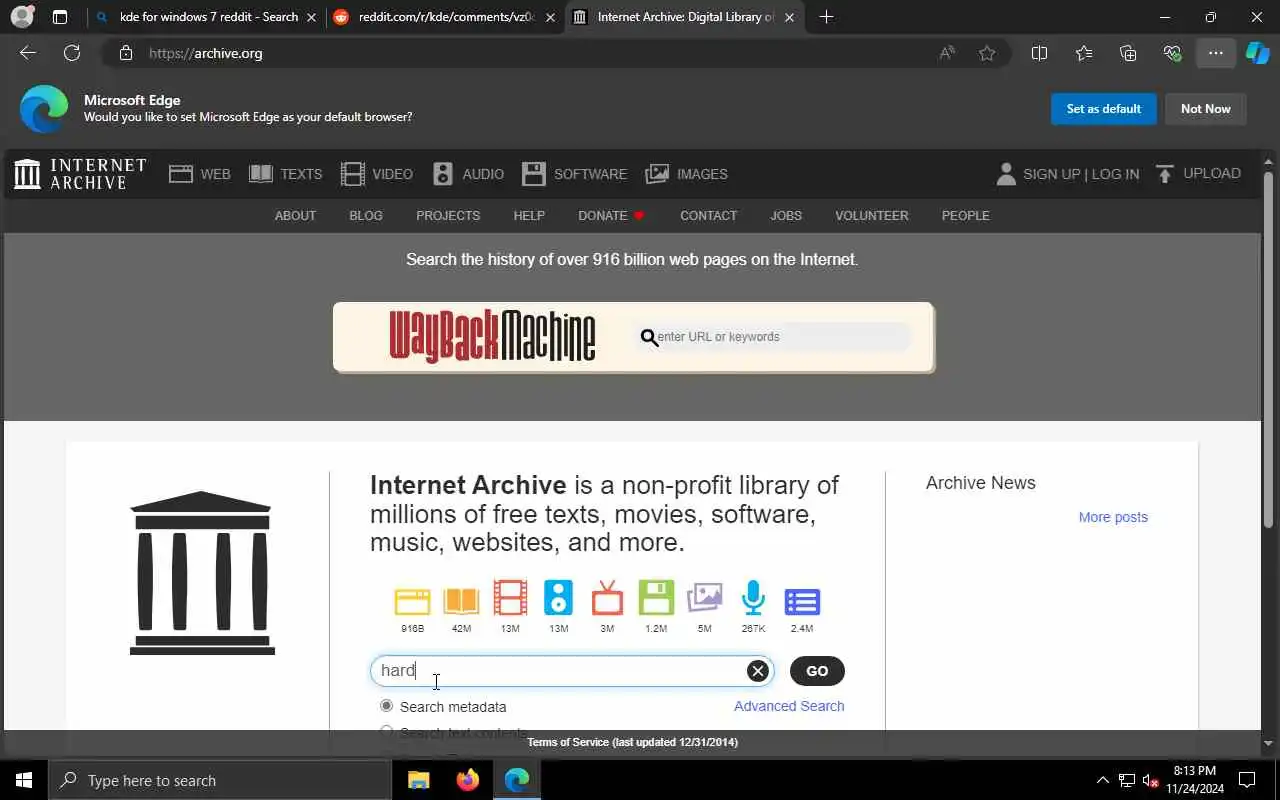This screenshot has width=1280, height=800.
Task: Click the microphone icon labeled 267K
Action: 753,598
